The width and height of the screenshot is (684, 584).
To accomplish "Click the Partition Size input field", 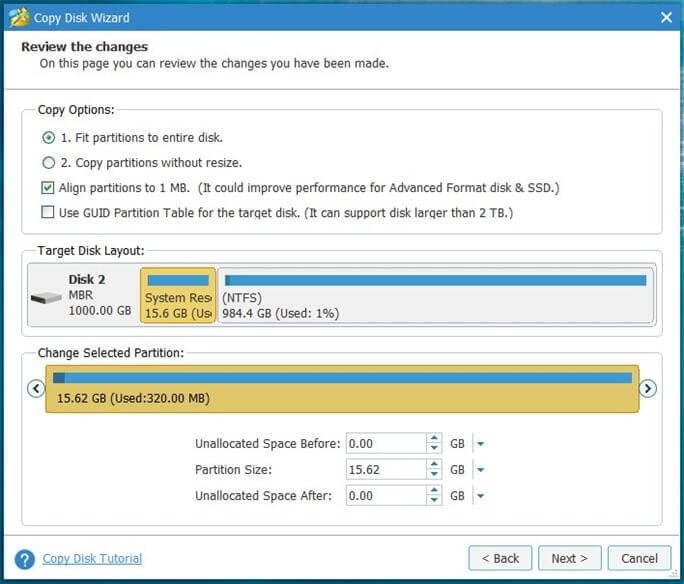I will (x=386, y=470).
